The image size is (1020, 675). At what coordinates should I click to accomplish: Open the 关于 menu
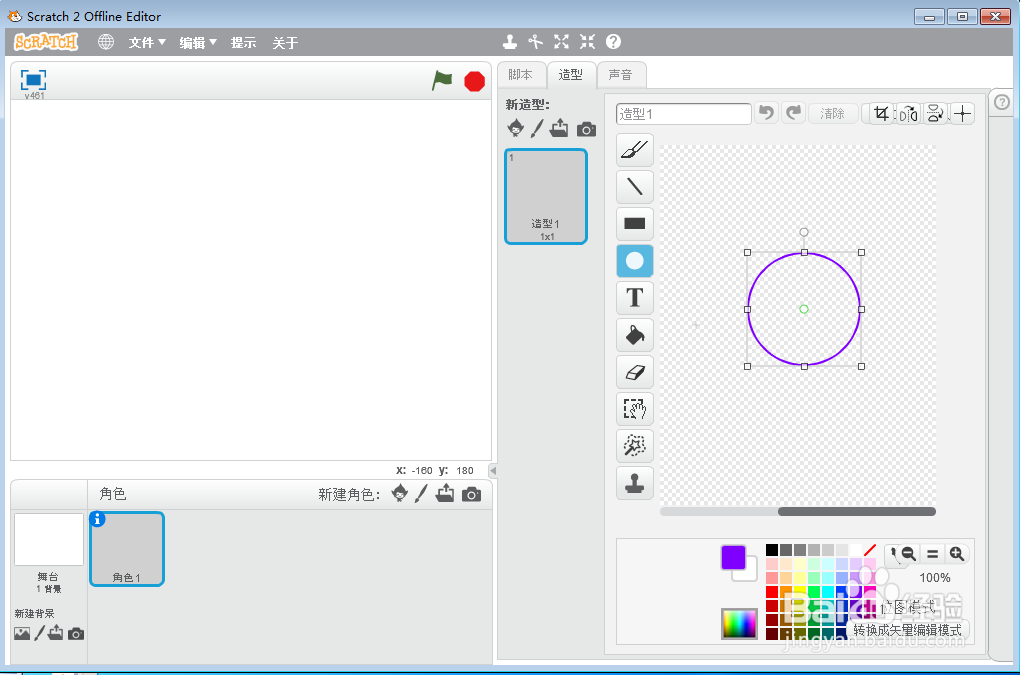[x=285, y=43]
